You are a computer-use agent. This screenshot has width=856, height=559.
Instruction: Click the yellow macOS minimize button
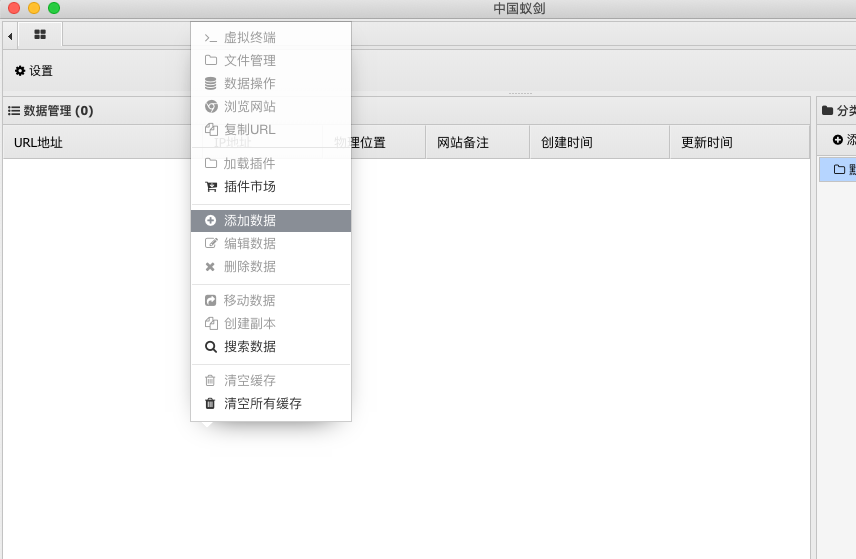[34, 8]
